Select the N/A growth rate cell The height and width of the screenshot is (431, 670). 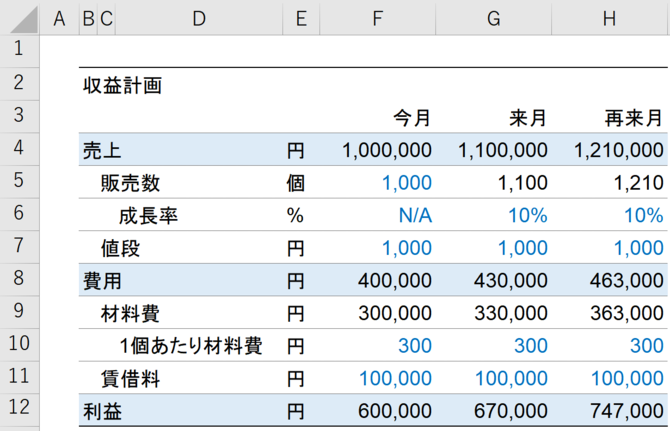(x=377, y=214)
